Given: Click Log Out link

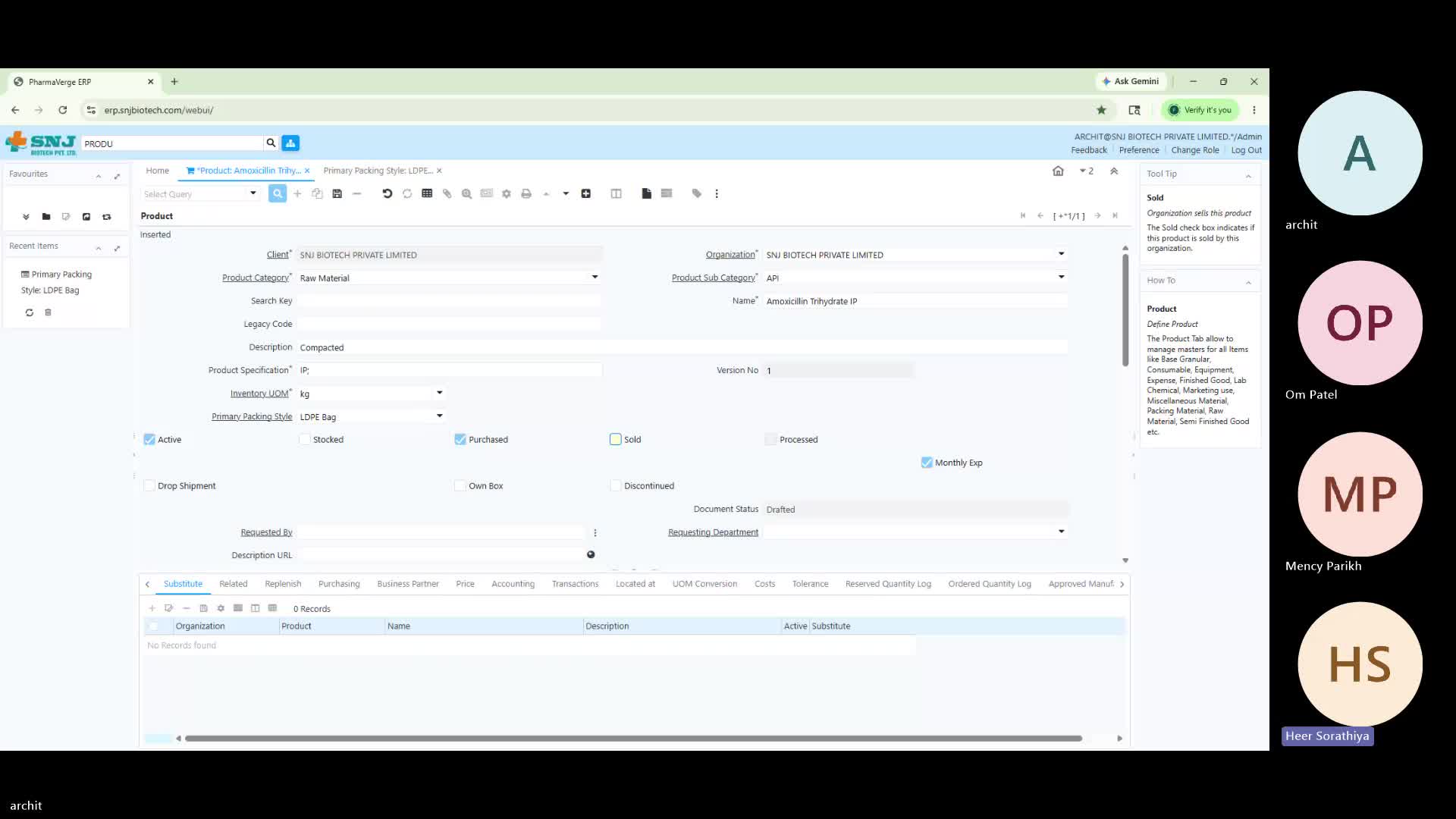Looking at the screenshot, I should coord(1246,150).
